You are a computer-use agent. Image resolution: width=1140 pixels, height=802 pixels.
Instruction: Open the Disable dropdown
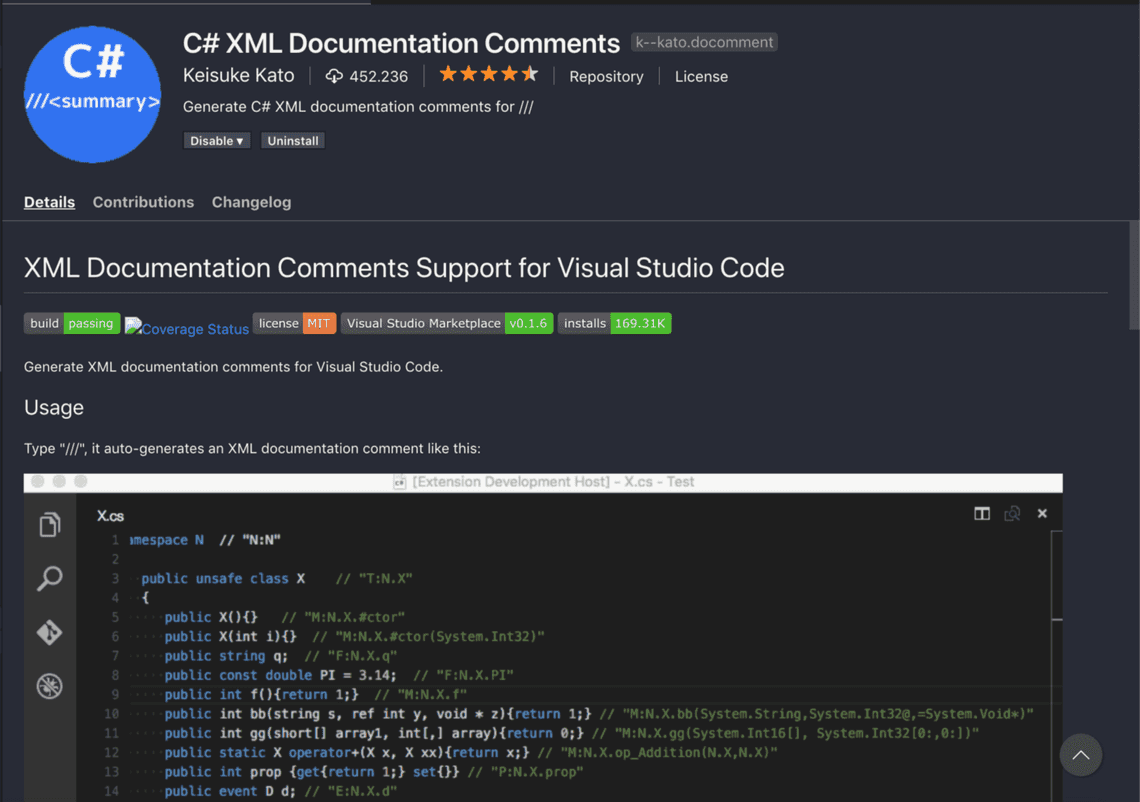pos(216,140)
